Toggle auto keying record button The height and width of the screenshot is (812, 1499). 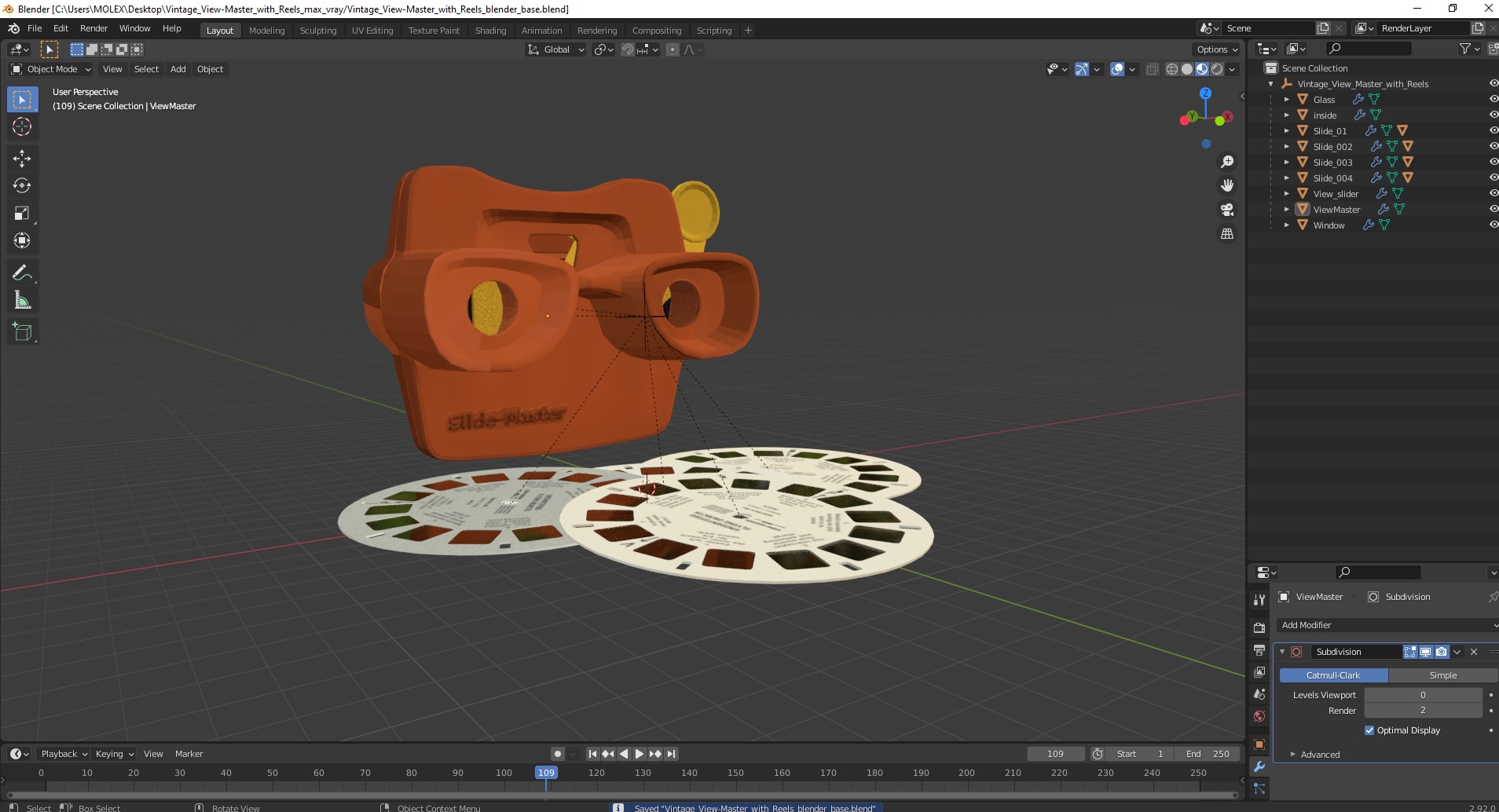558,754
